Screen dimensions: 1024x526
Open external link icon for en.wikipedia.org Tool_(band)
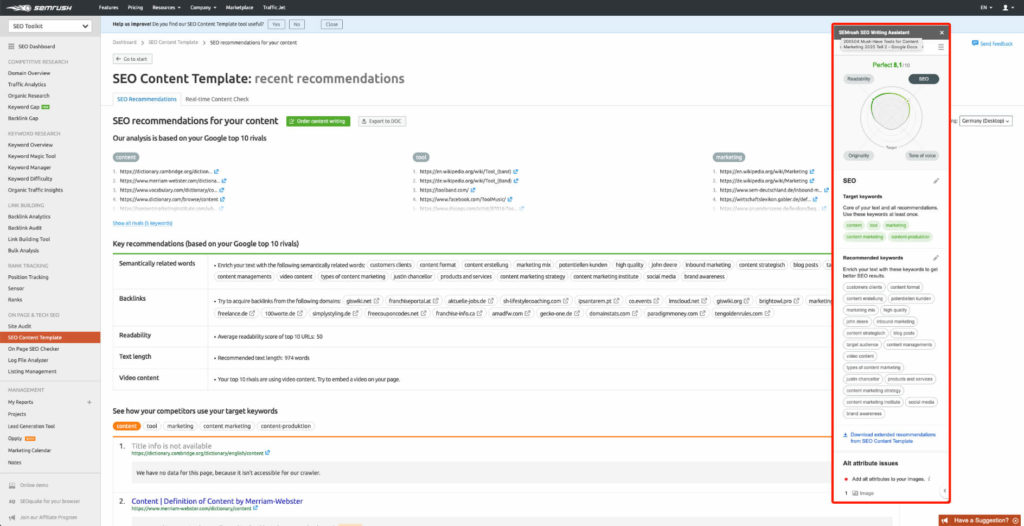point(515,171)
